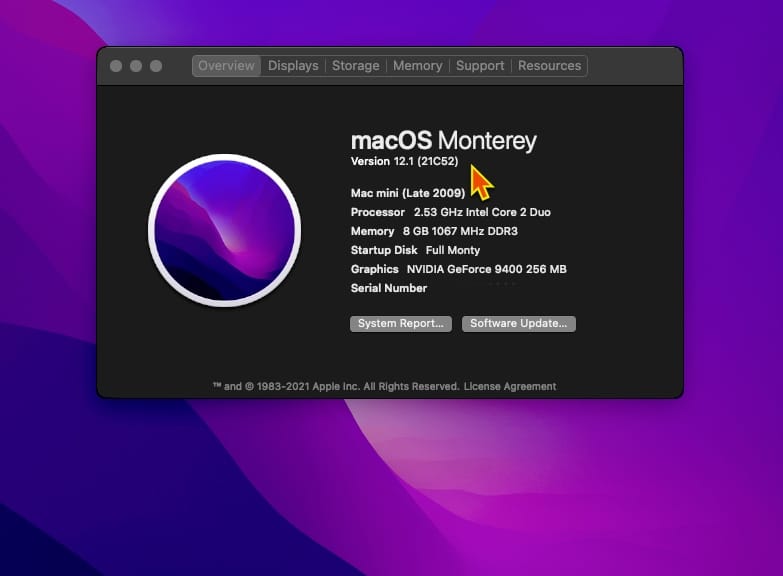Close the About This Mac window
The image size is (783, 576).
[116, 66]
